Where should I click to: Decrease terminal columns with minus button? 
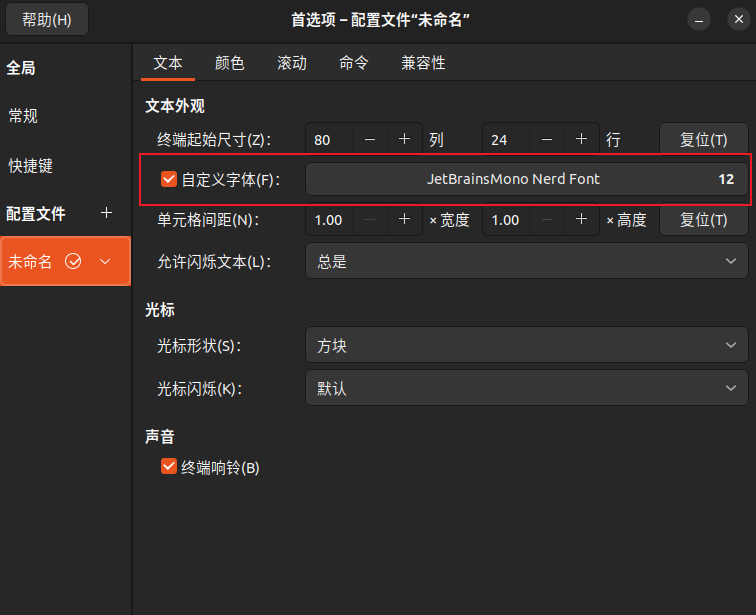tap(370, 140)
